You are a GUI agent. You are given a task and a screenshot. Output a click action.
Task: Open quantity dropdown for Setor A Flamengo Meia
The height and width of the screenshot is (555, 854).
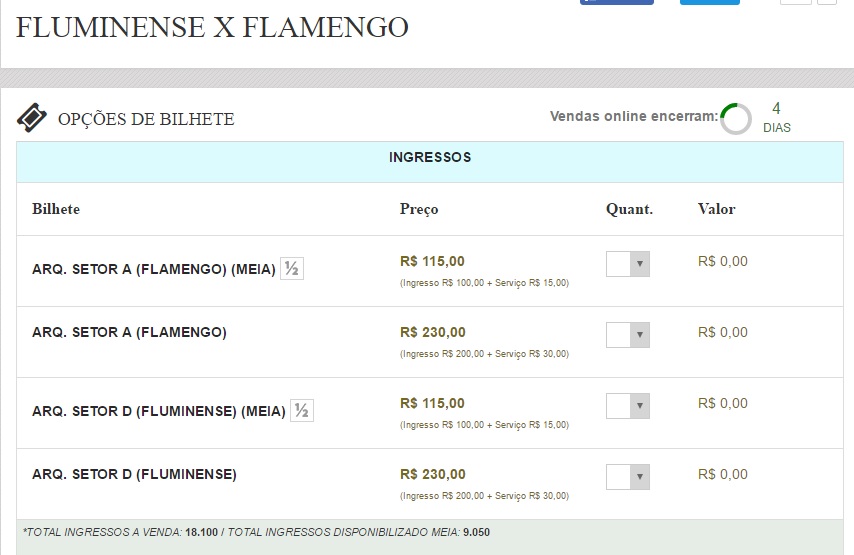pyautogui.click(x=628, y=264)
